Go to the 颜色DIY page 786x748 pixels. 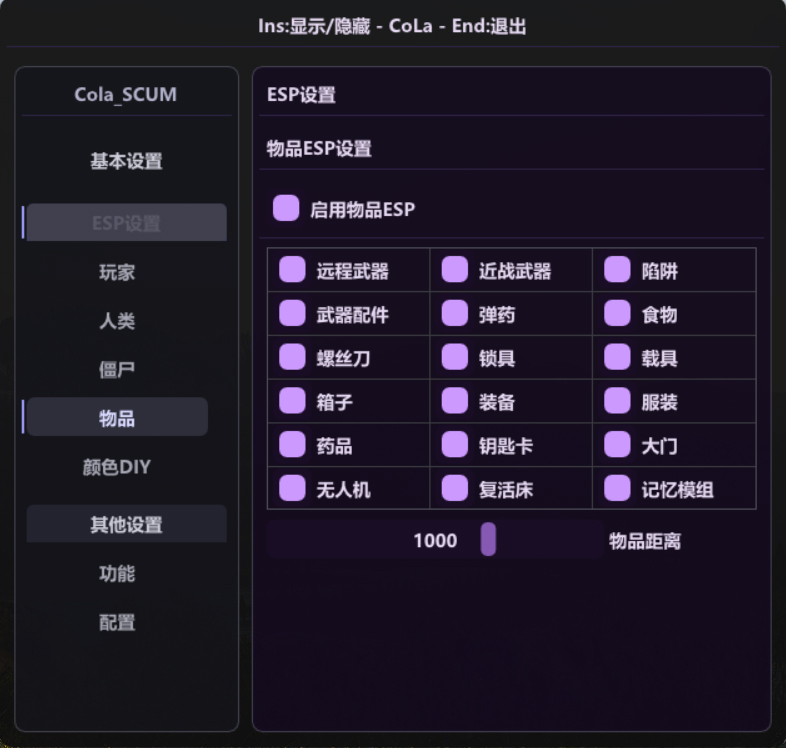point(117,467)
